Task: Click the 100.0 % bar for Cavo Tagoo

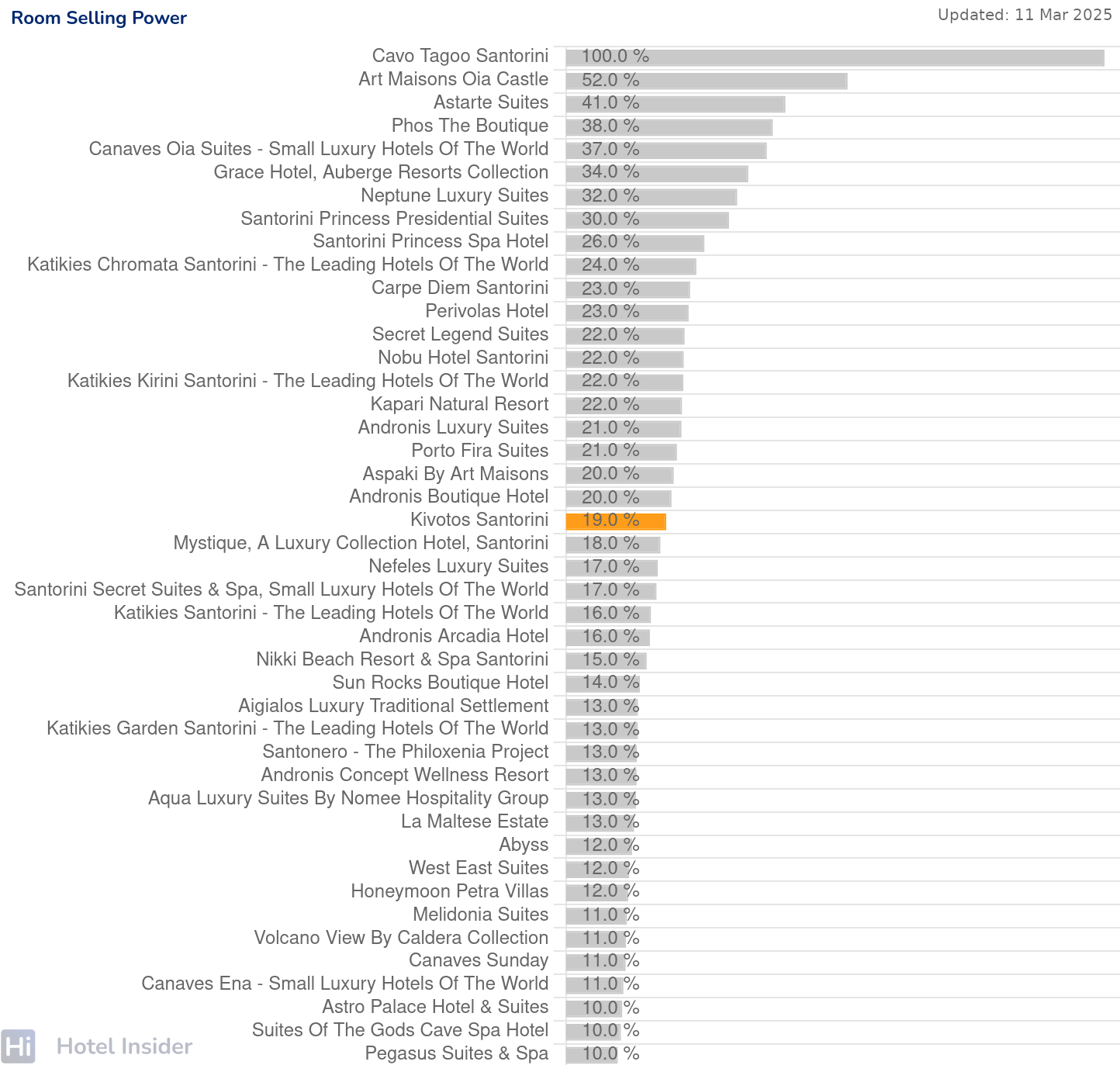Action: [x=835, y=57]
